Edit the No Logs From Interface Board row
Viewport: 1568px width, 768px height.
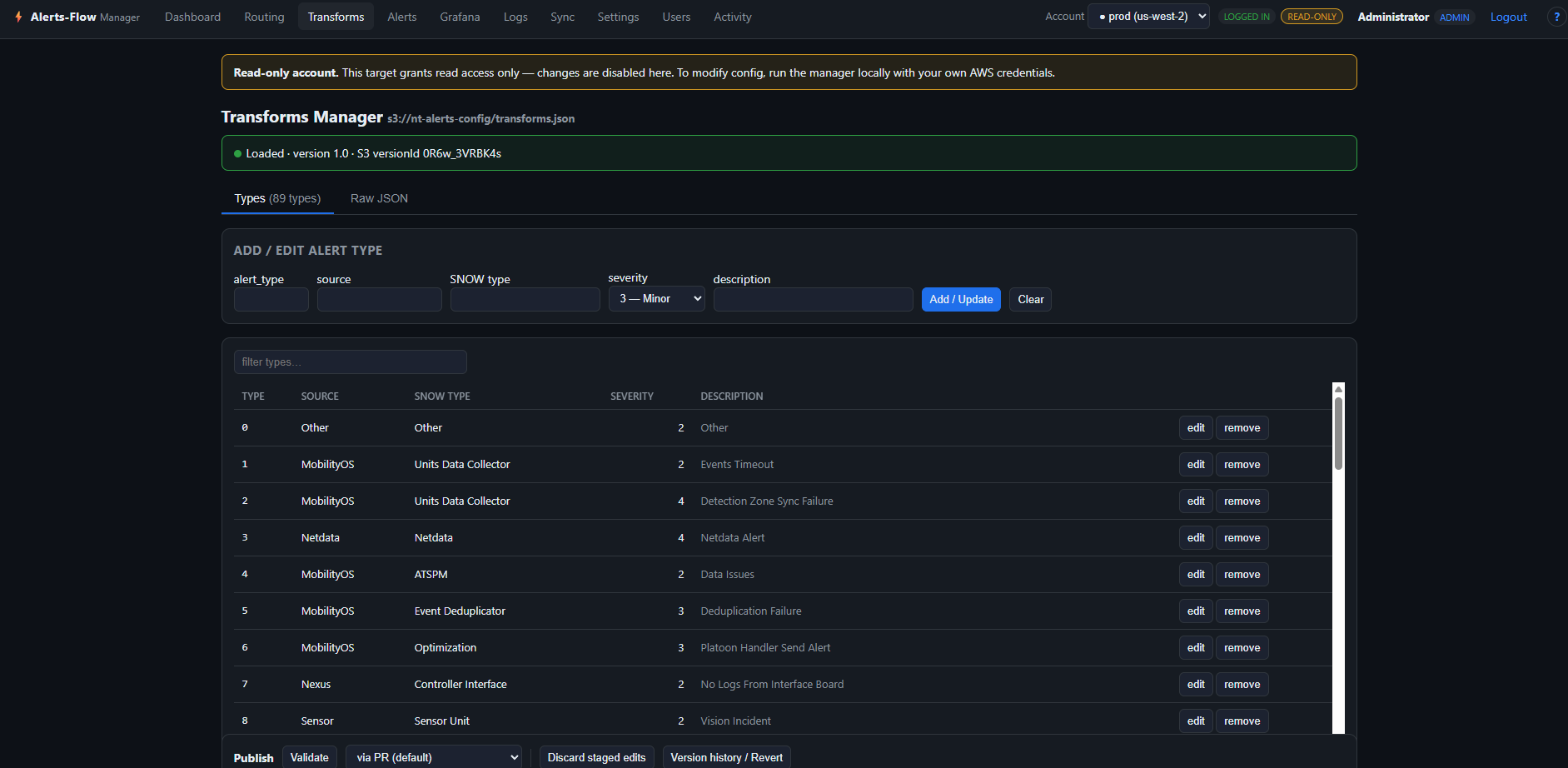click(x=1196, y=684)
